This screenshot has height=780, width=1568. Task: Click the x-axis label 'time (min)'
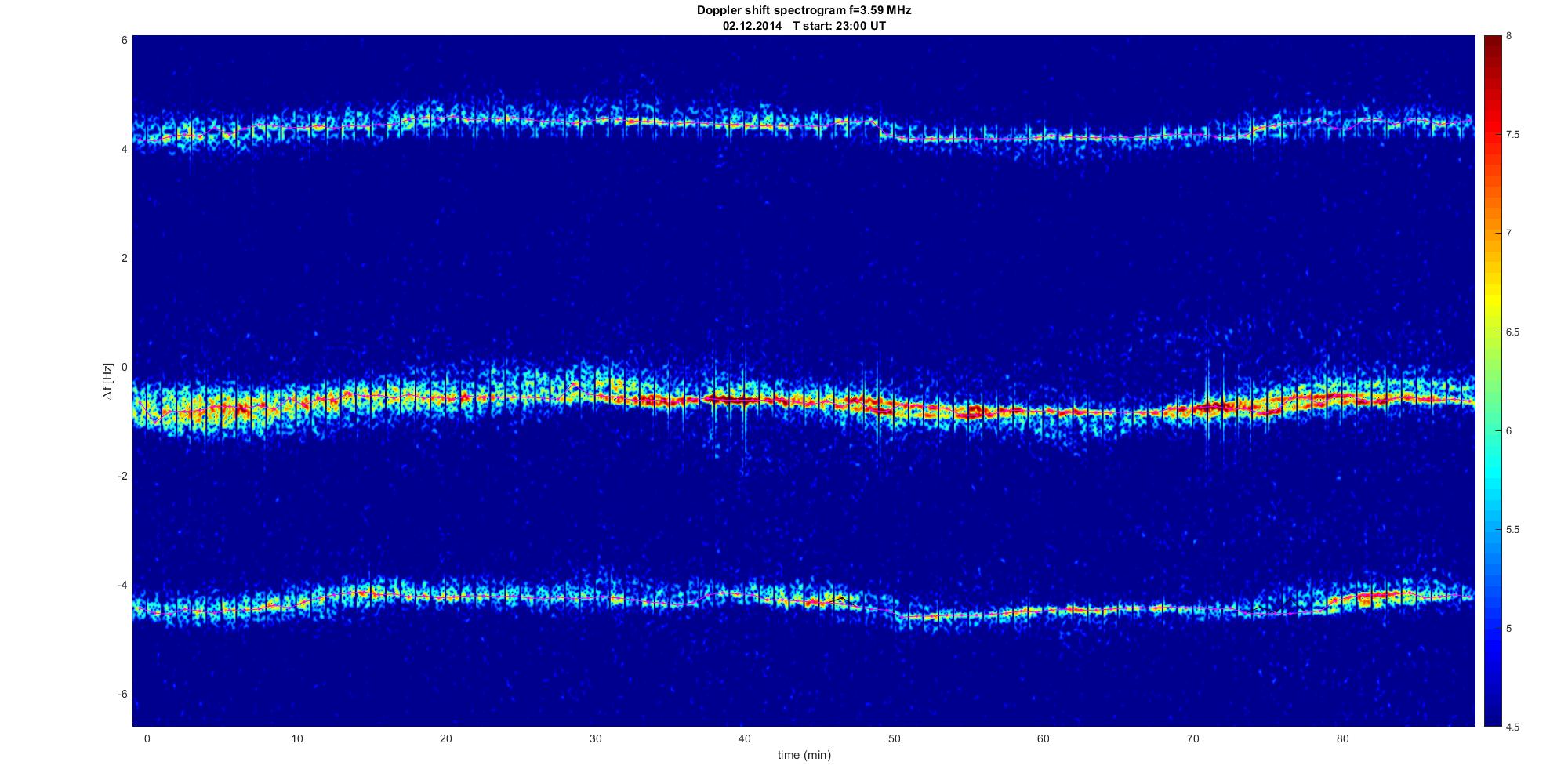(x=804, y=755)
